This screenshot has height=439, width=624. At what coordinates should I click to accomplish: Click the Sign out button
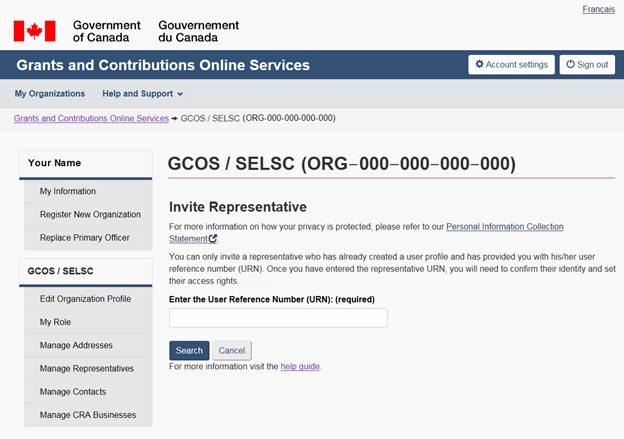tap(587, 65)
